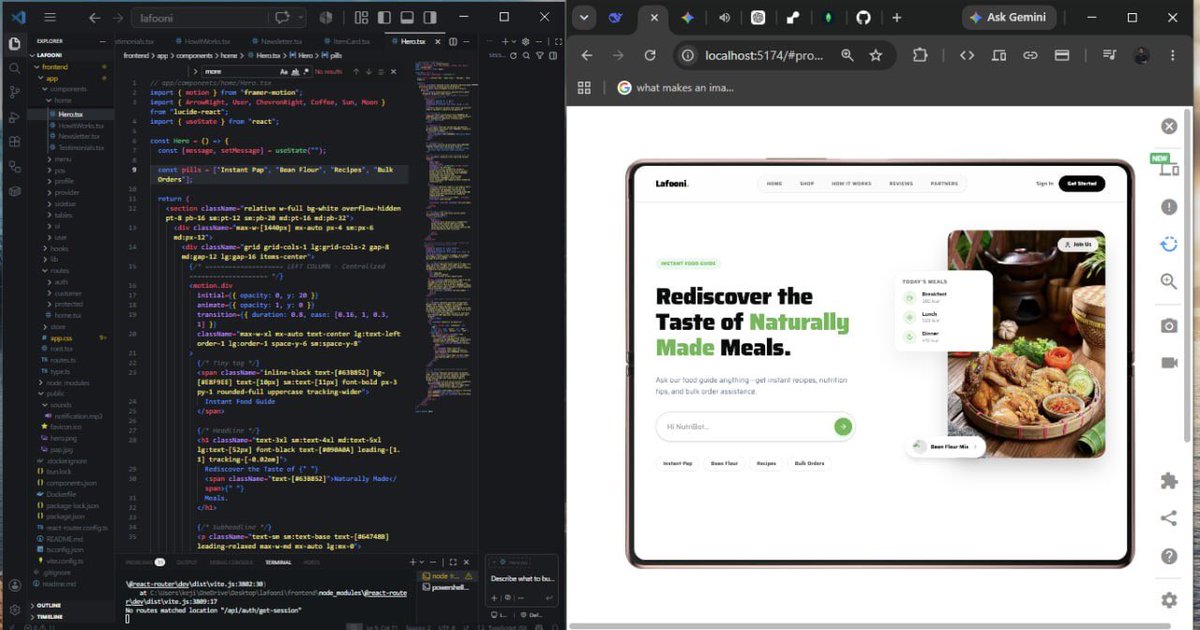Click Get Started button on Lafooni page
The height and width of the screenshot is (630, 1200).
pyautogui.click(x=1081, y=183)
